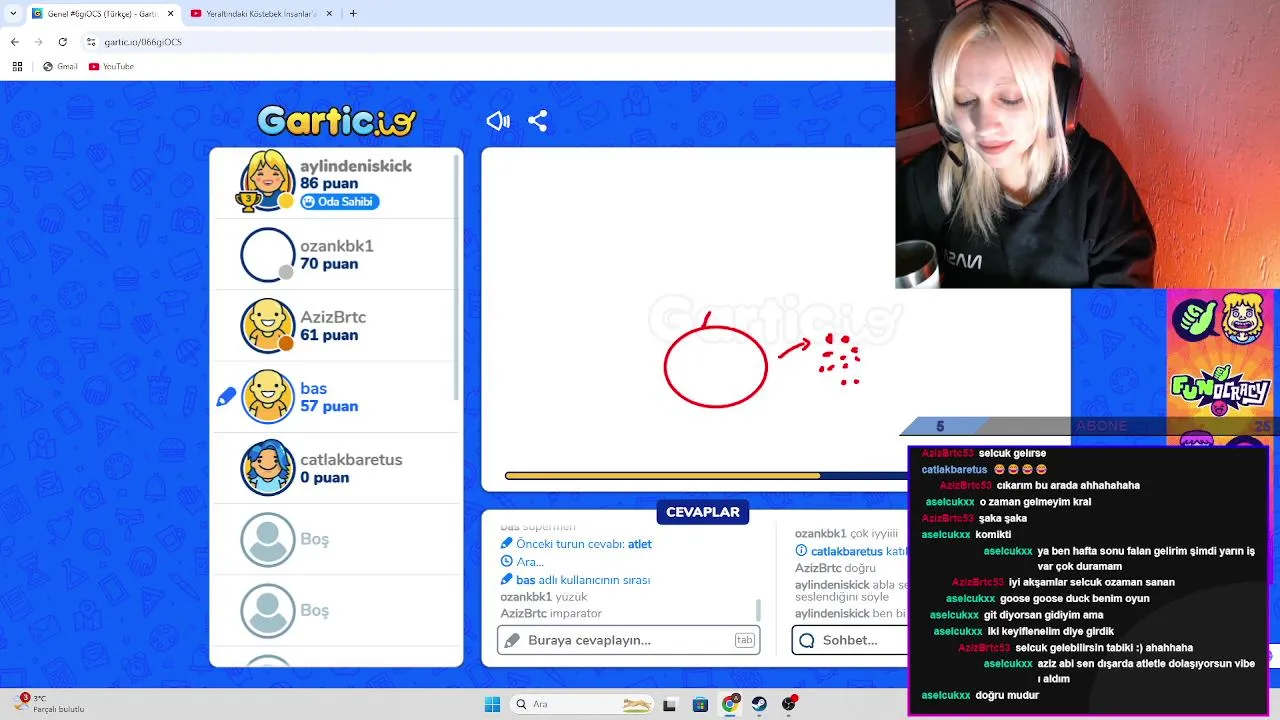Close the Gartic browser tab

169,14
